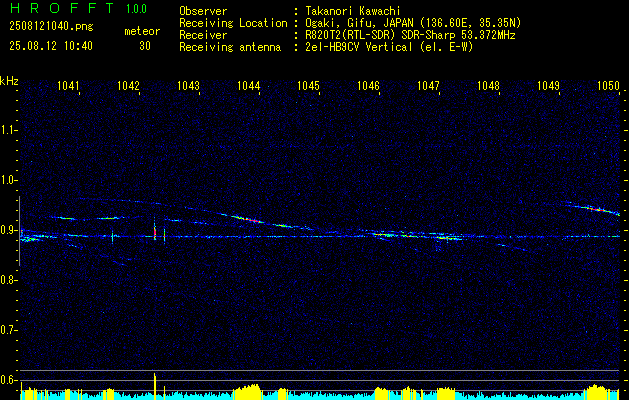Click the HROFFT title text
This screenshot has width=629, height=400.
(62, 8)
